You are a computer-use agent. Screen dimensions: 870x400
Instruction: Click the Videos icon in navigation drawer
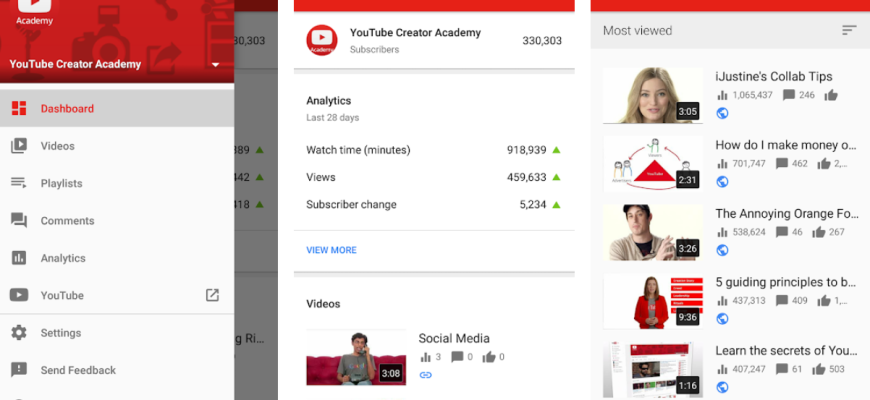coord(18,146)
